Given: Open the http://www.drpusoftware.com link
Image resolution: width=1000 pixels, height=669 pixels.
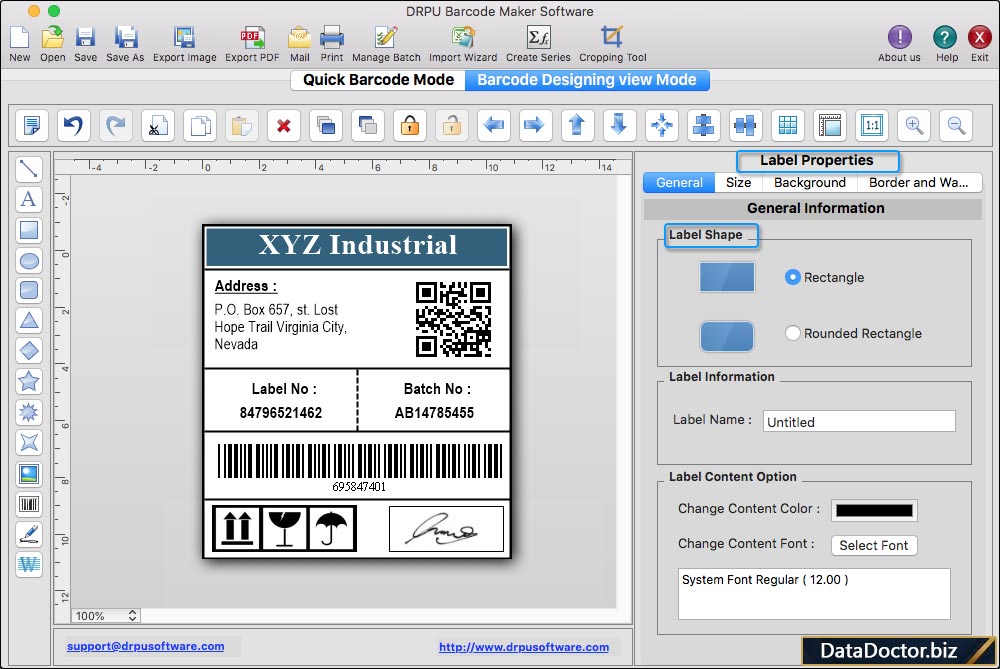Looking at the screenshot, I should pyautogui.click(x=524, y=647).
